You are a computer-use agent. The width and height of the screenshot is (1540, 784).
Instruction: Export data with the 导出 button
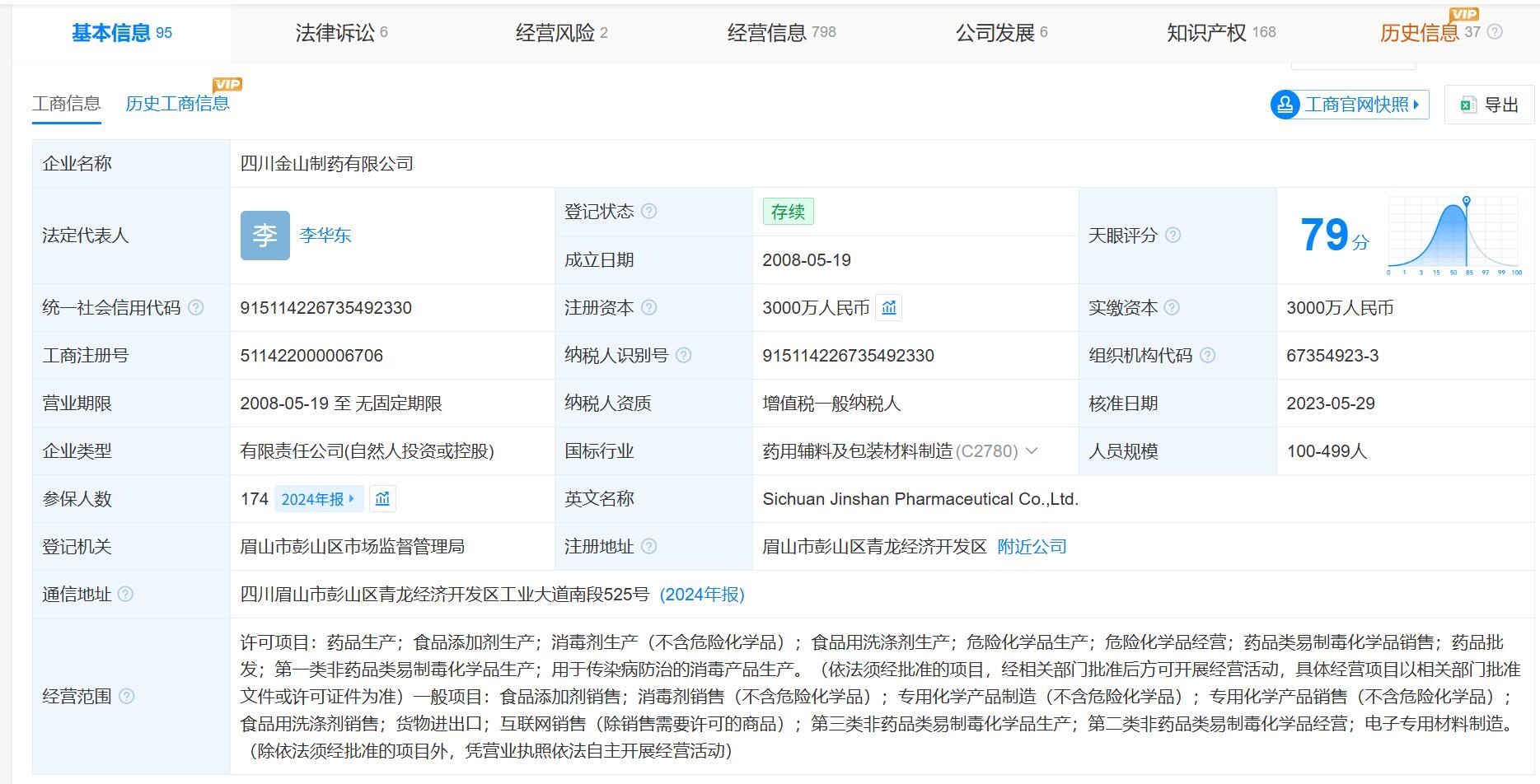click(x=1490, y=105)
